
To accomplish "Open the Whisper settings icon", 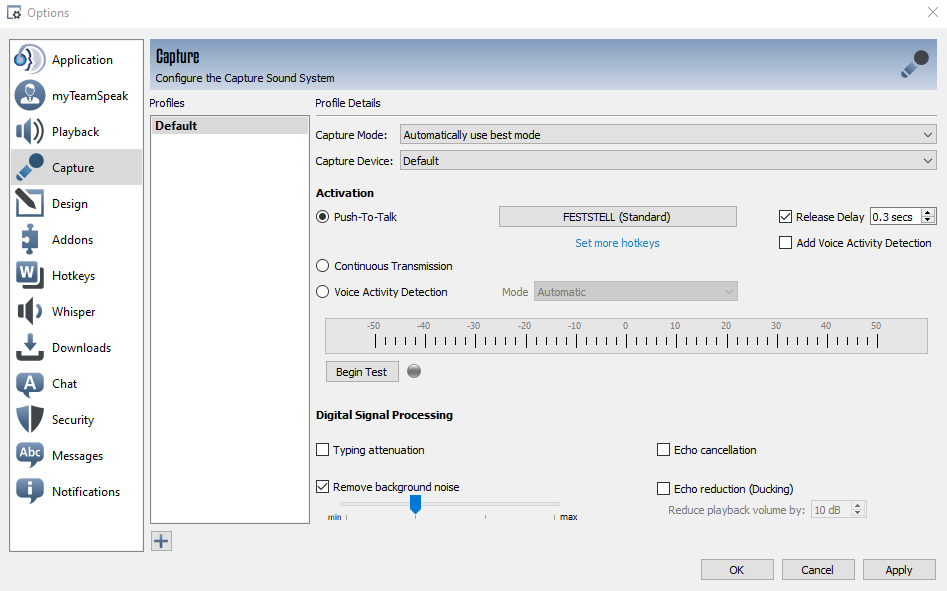I will pos(30,312).
